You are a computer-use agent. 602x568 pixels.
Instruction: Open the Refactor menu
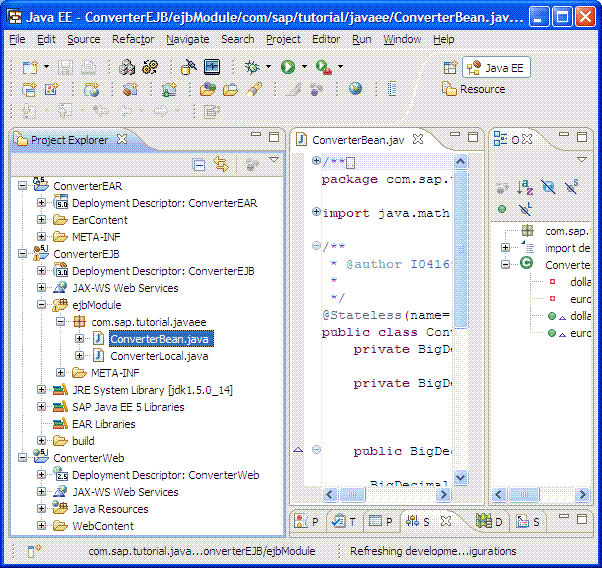[x=133, y=39]
